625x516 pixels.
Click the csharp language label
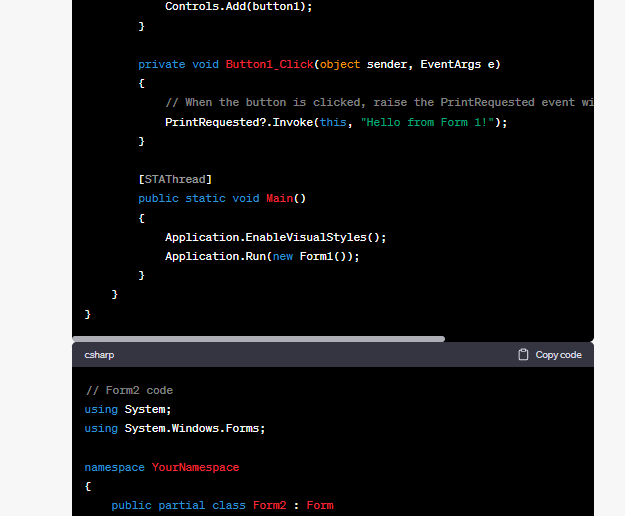(x=99, y=355)
